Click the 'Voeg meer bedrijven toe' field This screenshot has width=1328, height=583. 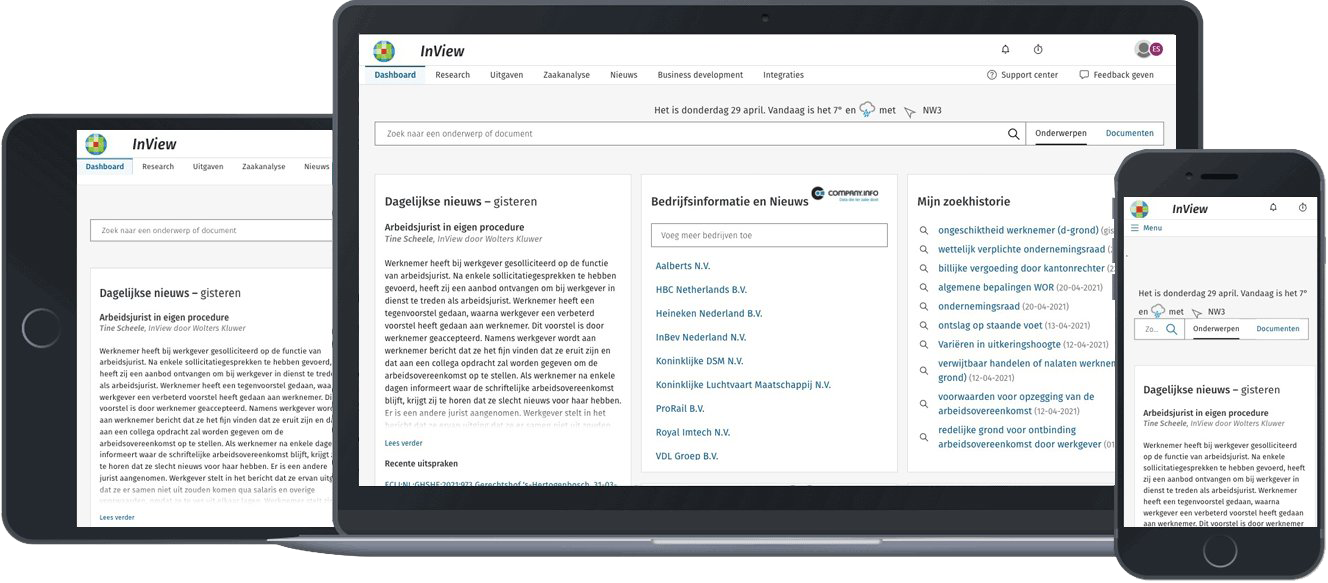coord(768,236)
